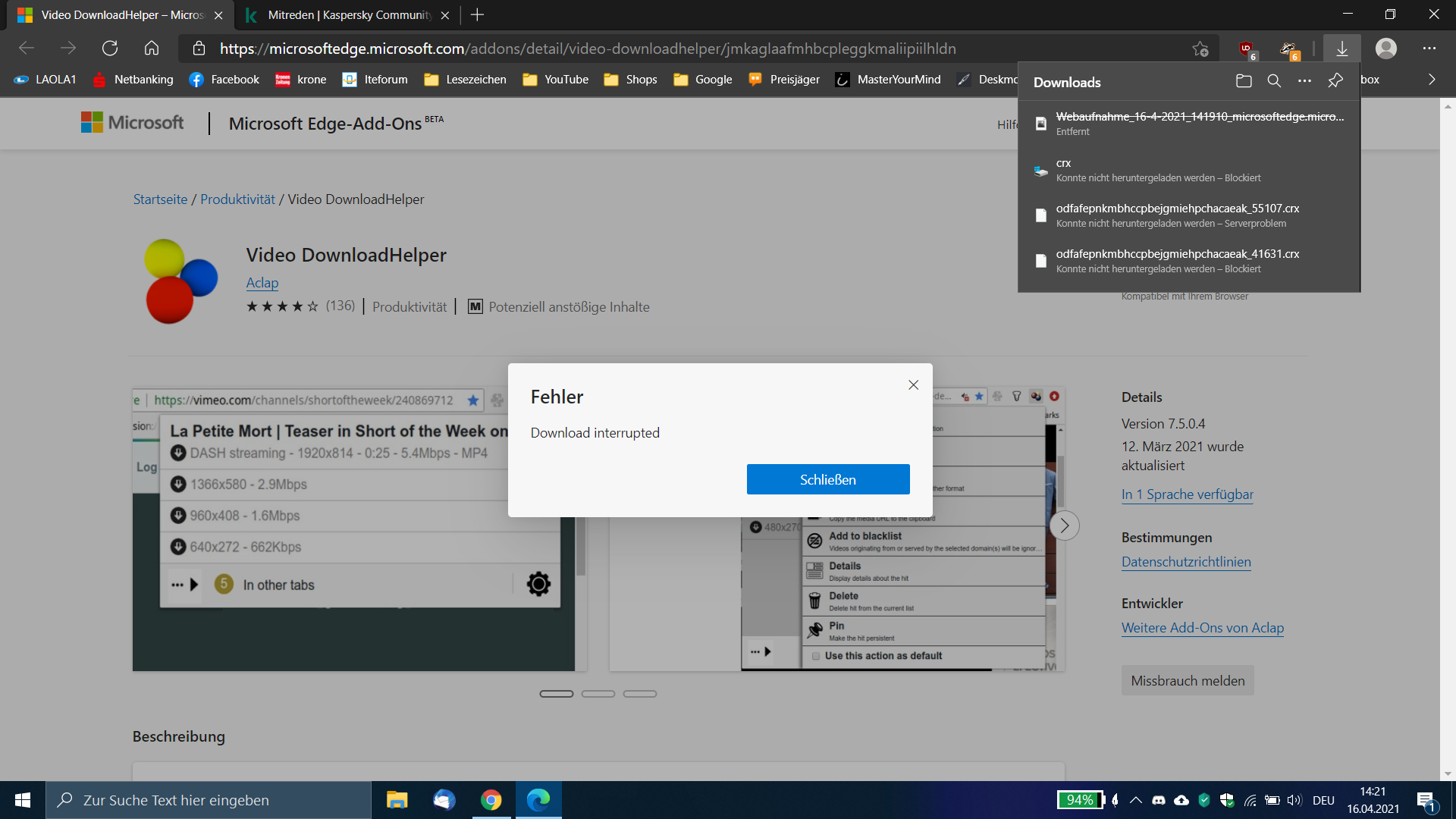Click the browser refresh button
This screenshot has width=1456, height=819.
click(x=110, y=49)
